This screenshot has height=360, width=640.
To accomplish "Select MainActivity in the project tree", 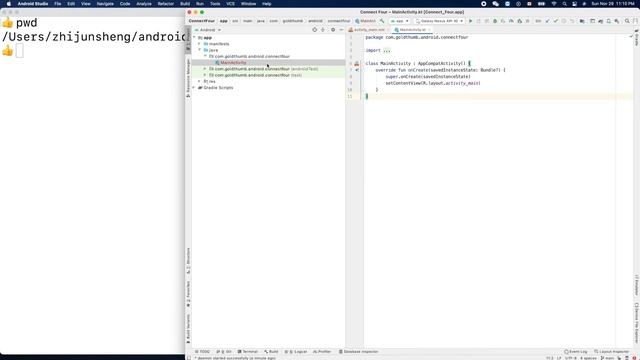I will pyautogui.click(x=233, y=62).
